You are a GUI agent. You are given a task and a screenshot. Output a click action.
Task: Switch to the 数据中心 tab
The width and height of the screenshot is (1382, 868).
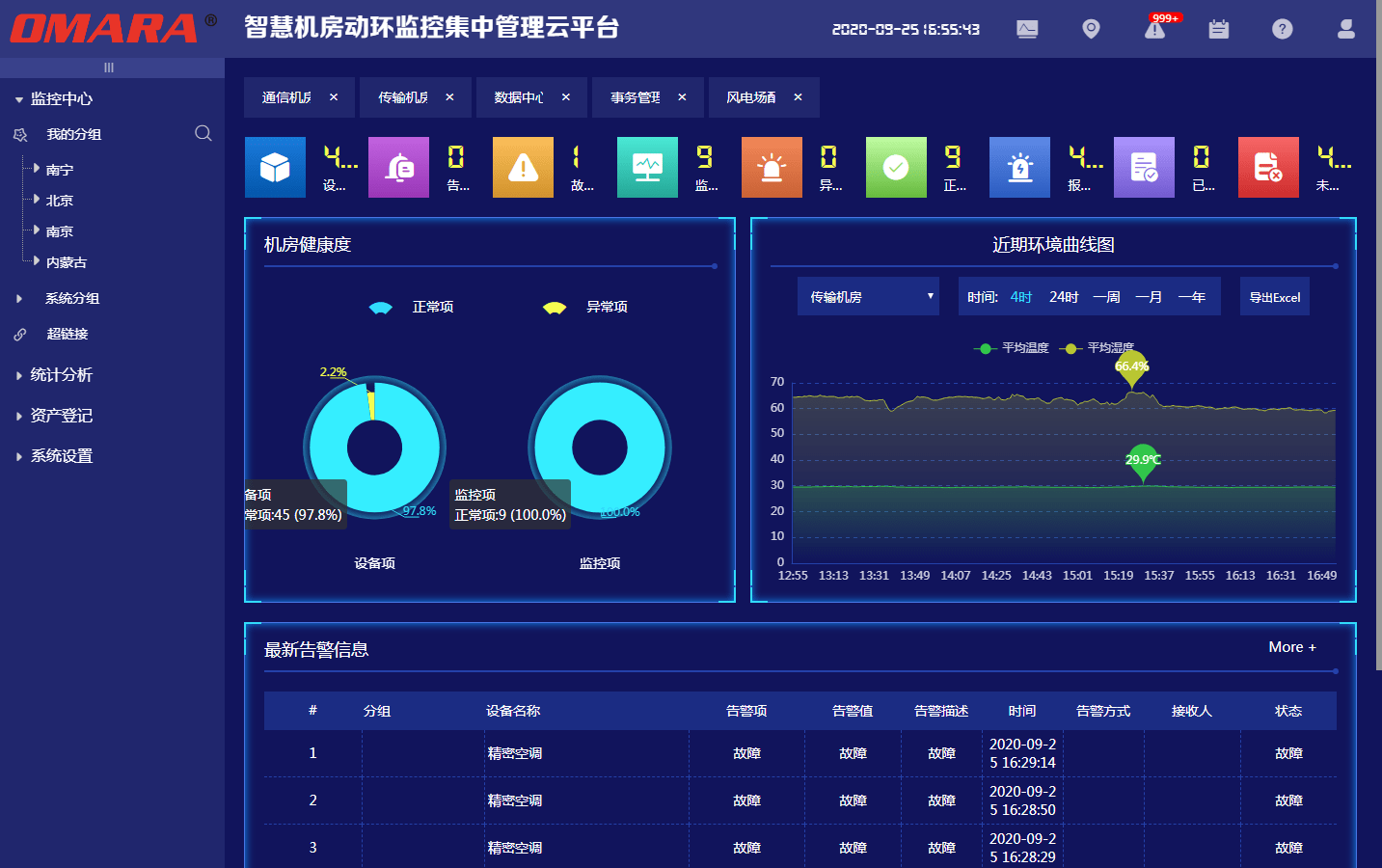pos(519,97)
